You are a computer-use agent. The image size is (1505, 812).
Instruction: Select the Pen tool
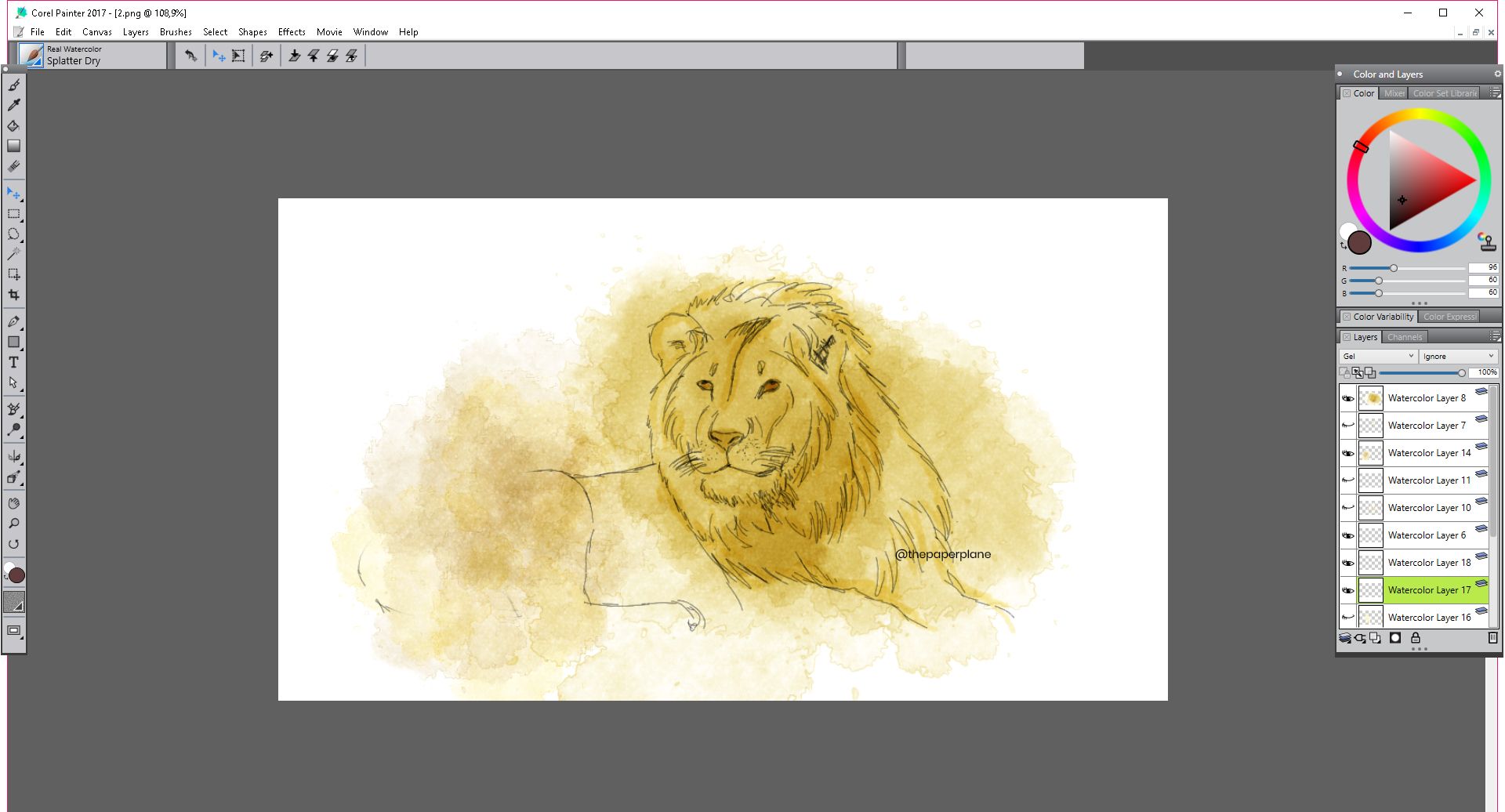13,321
